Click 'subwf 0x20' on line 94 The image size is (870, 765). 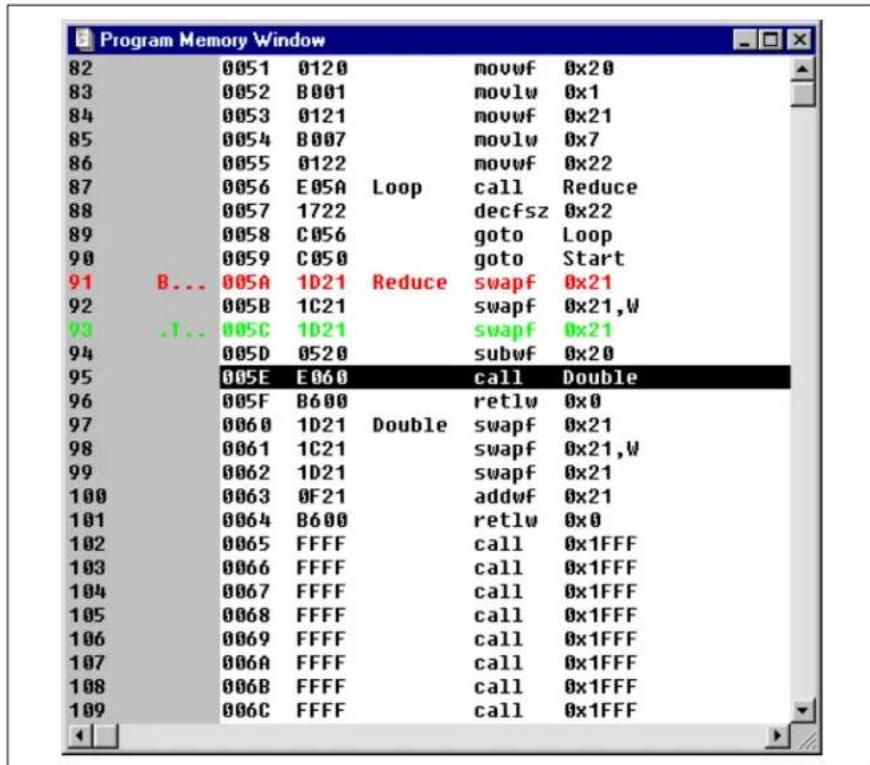543,353
